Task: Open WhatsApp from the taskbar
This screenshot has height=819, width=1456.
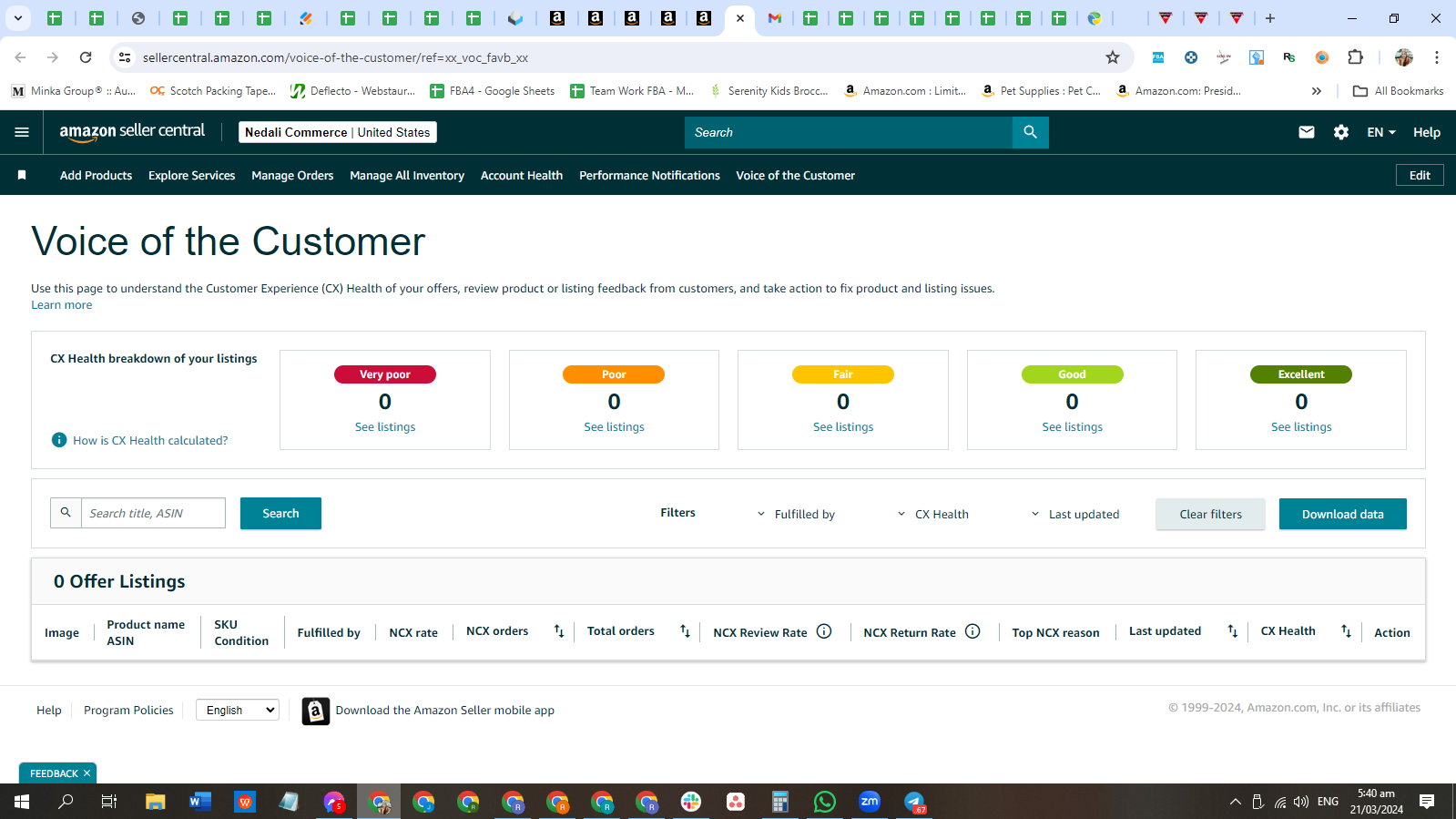Action: pos(825,802)
